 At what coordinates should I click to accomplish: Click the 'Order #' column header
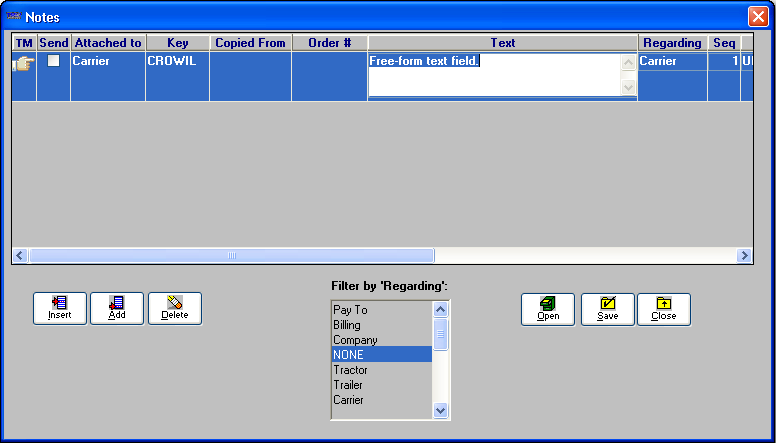click(330, 43)
